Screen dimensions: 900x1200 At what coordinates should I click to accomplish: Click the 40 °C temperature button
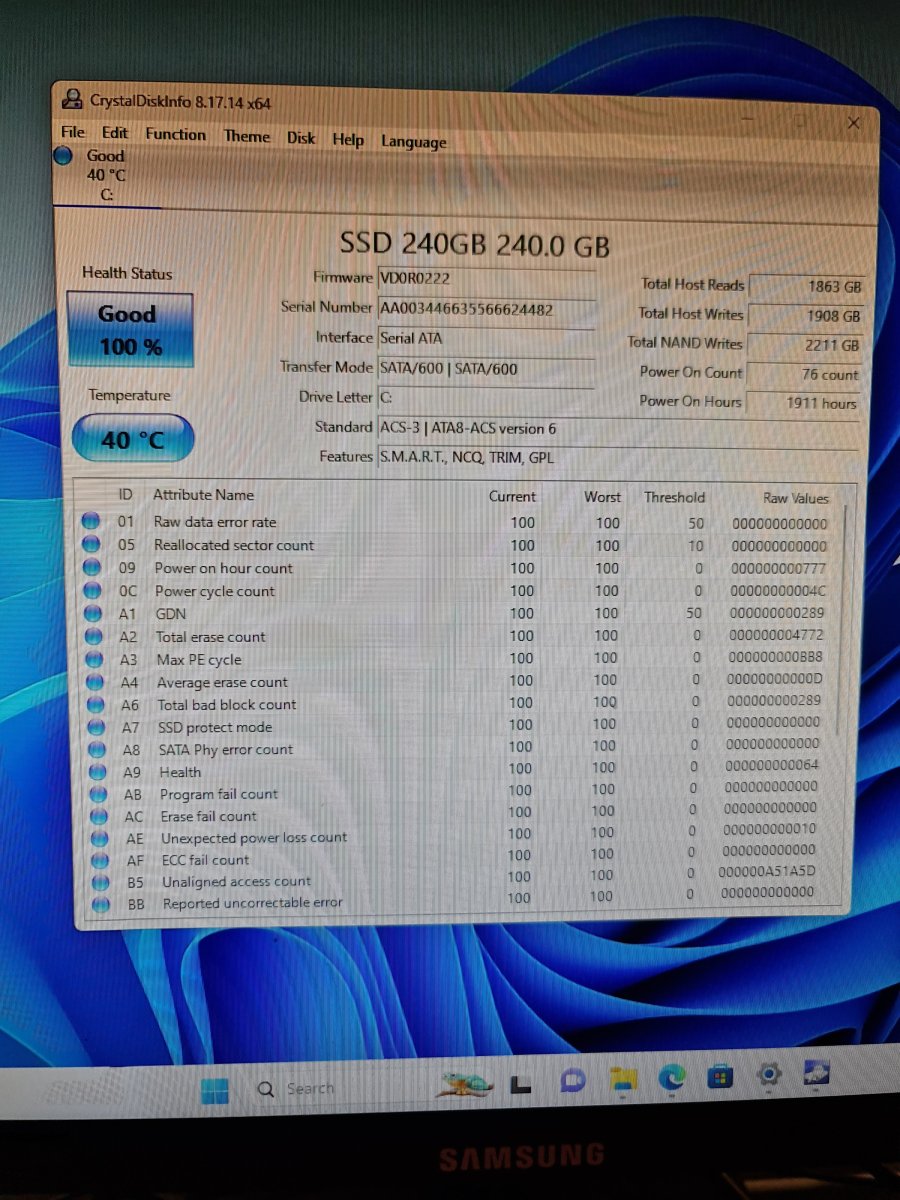point(133,439)
